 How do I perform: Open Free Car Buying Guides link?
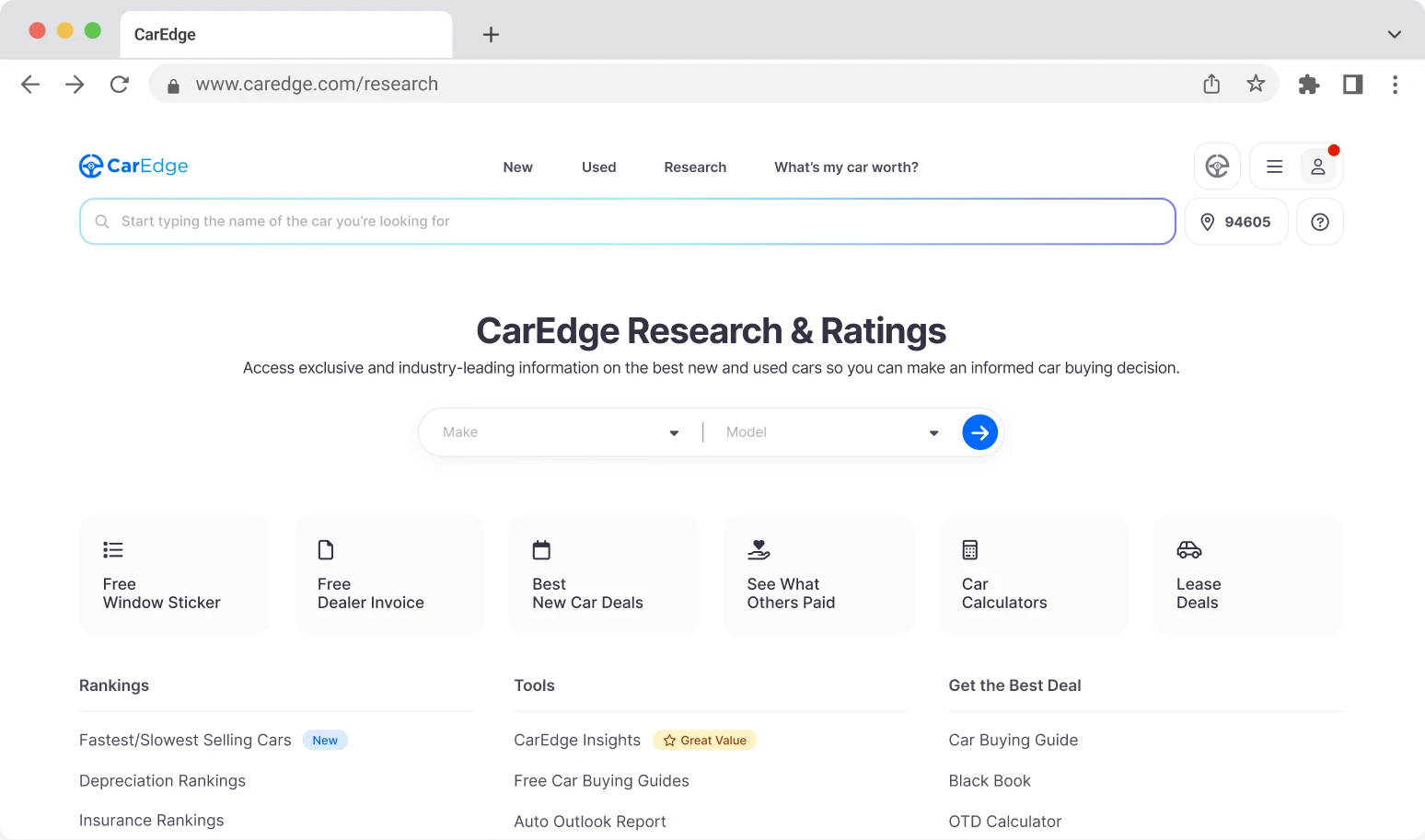(x=601, y=781)
